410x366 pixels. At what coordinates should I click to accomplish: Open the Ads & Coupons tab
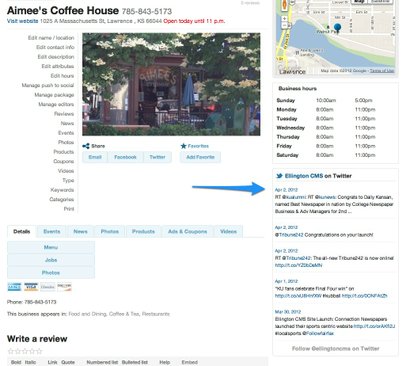[x=187, y=231]
